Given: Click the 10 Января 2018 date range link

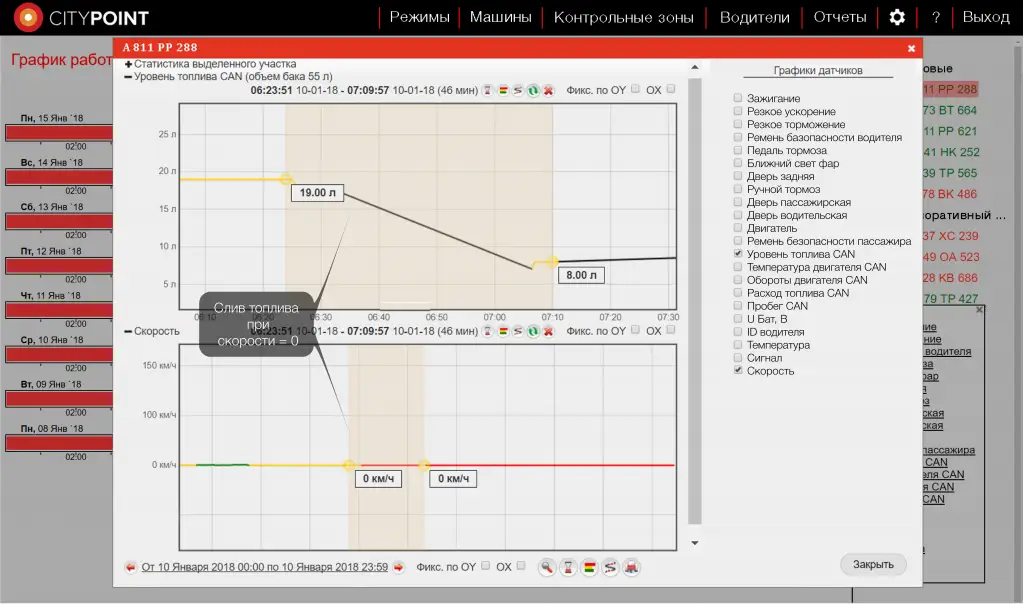Looking at the screenshot, I should click(264, 567).
